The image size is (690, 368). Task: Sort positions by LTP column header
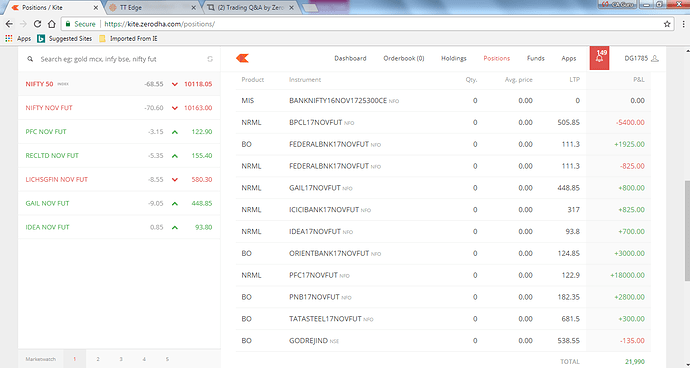pos(574,80)
